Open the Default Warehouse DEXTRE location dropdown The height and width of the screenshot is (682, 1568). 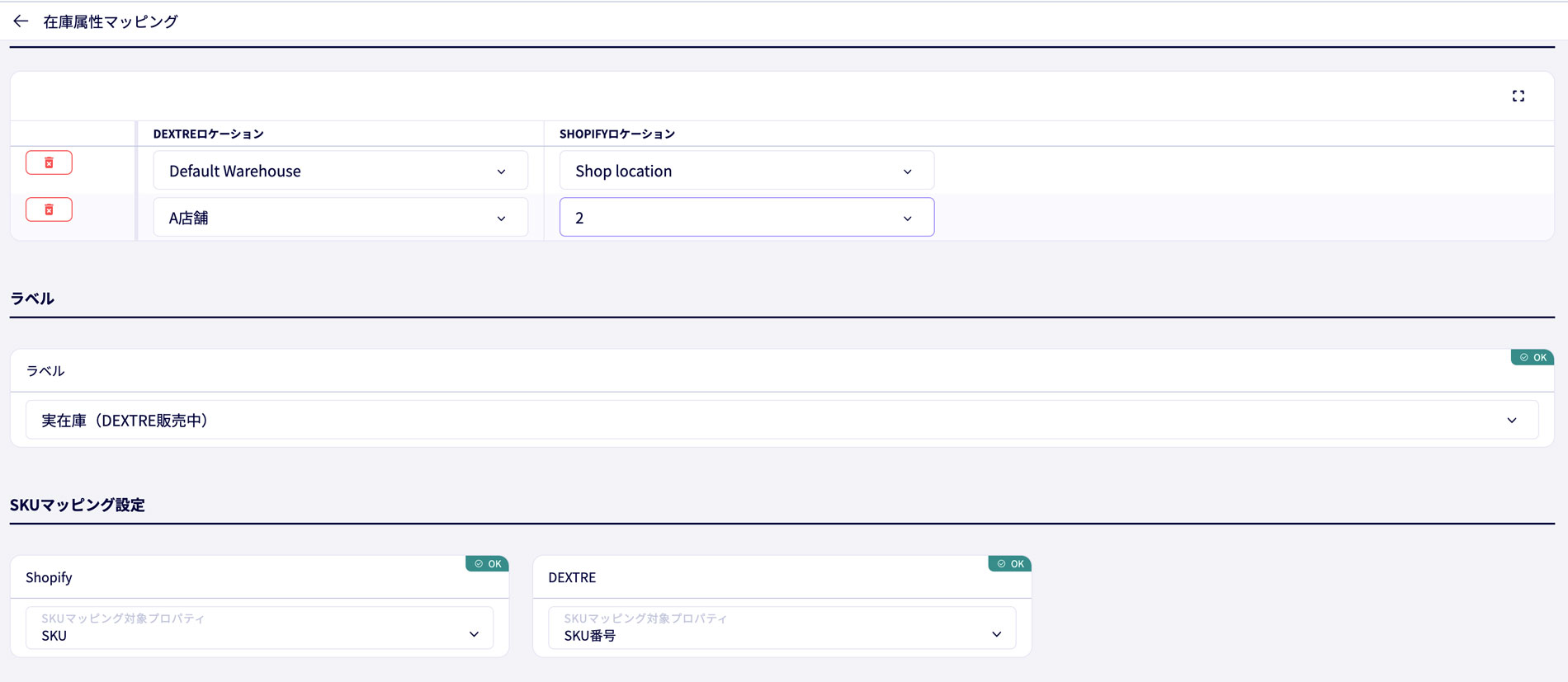tap(340, 171)
